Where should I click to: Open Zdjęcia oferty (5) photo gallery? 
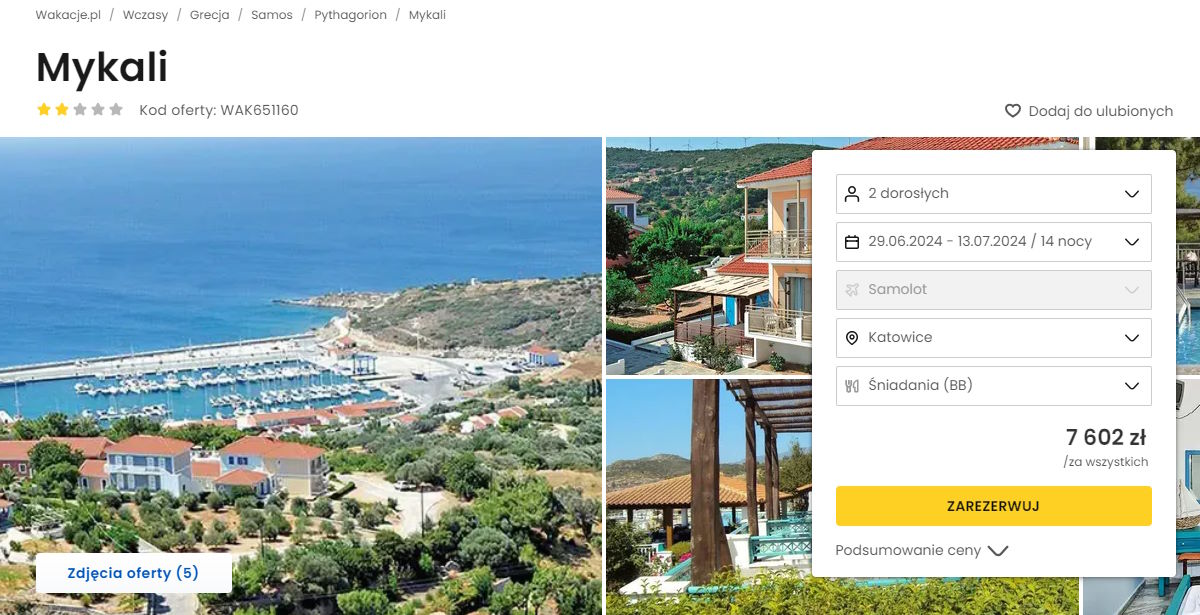point(133,573)
